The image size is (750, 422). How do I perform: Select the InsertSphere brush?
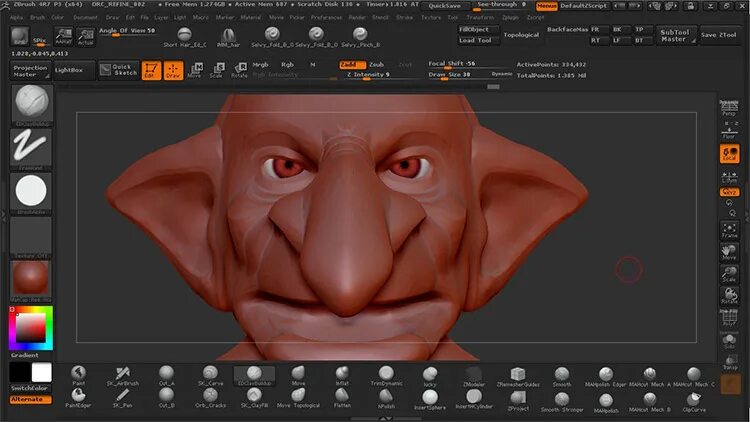tap(430, 400)
